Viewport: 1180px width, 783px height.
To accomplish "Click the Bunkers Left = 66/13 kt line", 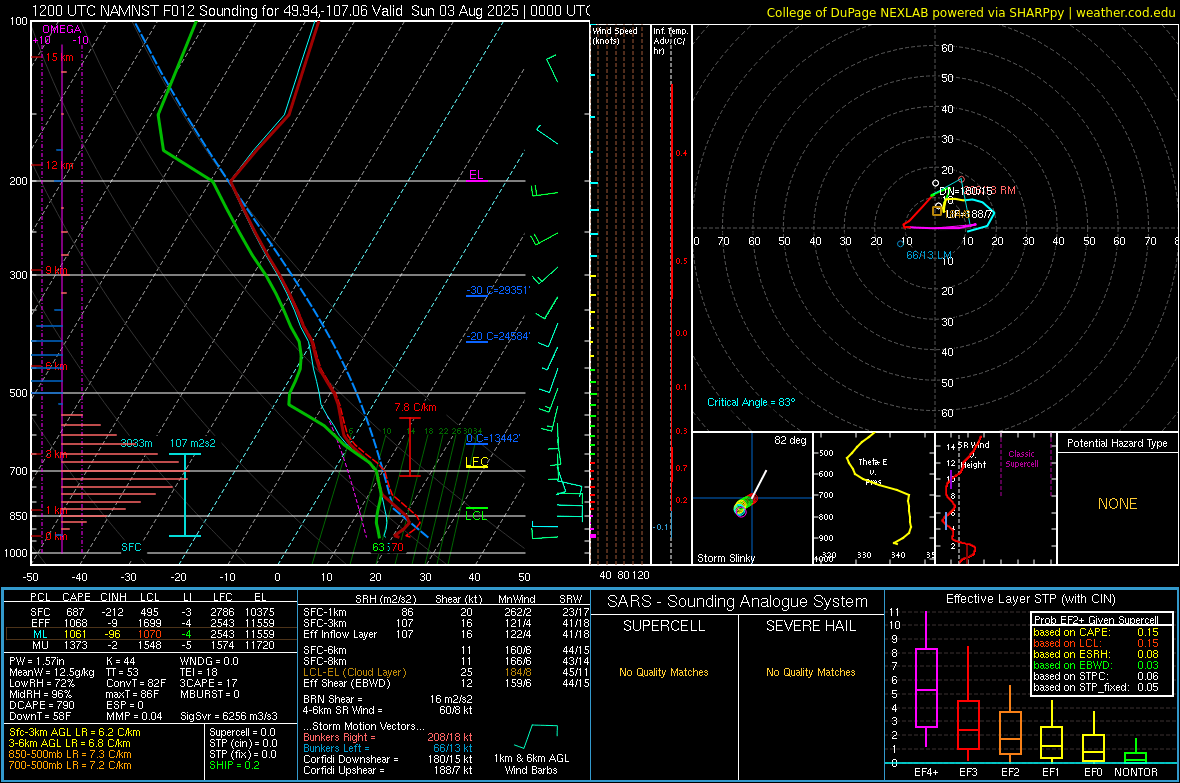I will click(x=388, y=748).
